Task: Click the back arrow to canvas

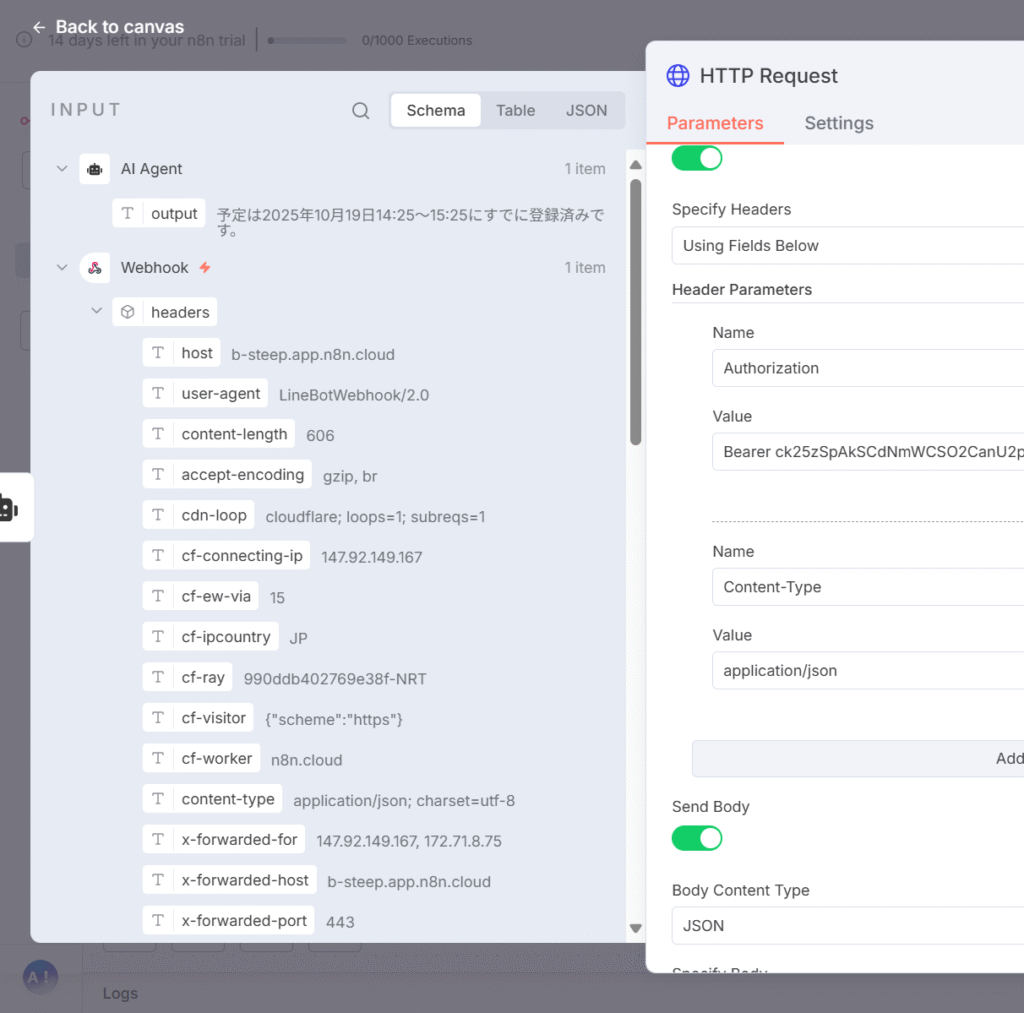Action: 39,27
